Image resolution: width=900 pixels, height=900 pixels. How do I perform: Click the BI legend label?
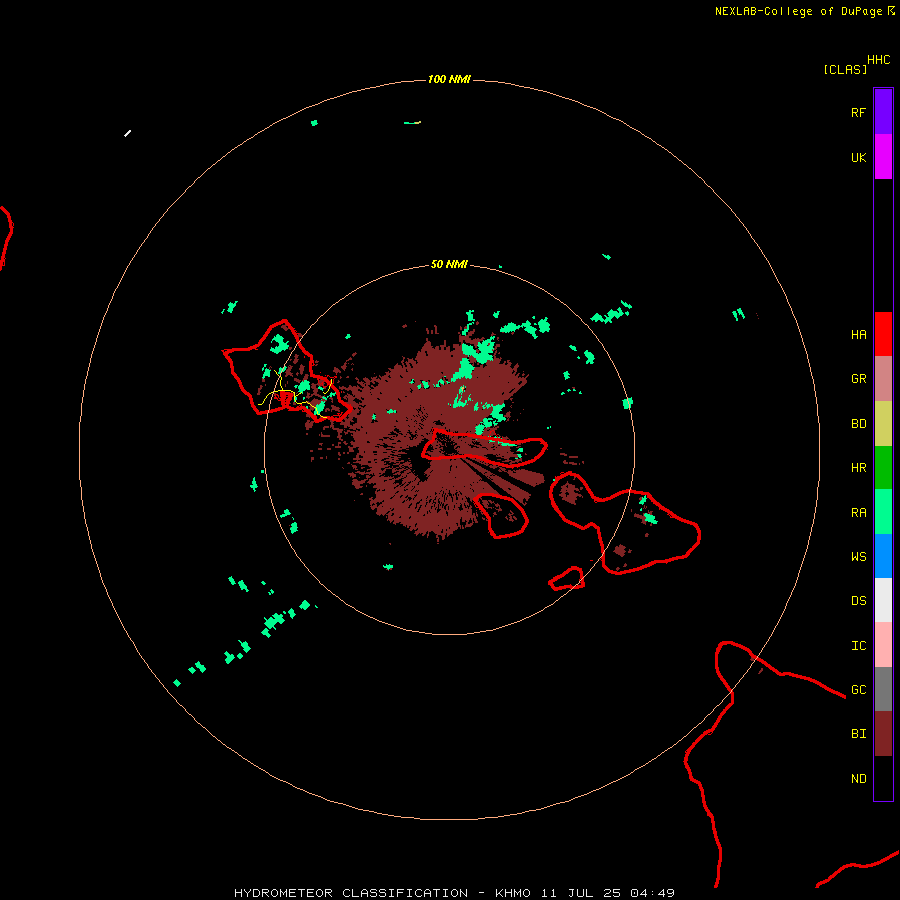click(858, 734)
